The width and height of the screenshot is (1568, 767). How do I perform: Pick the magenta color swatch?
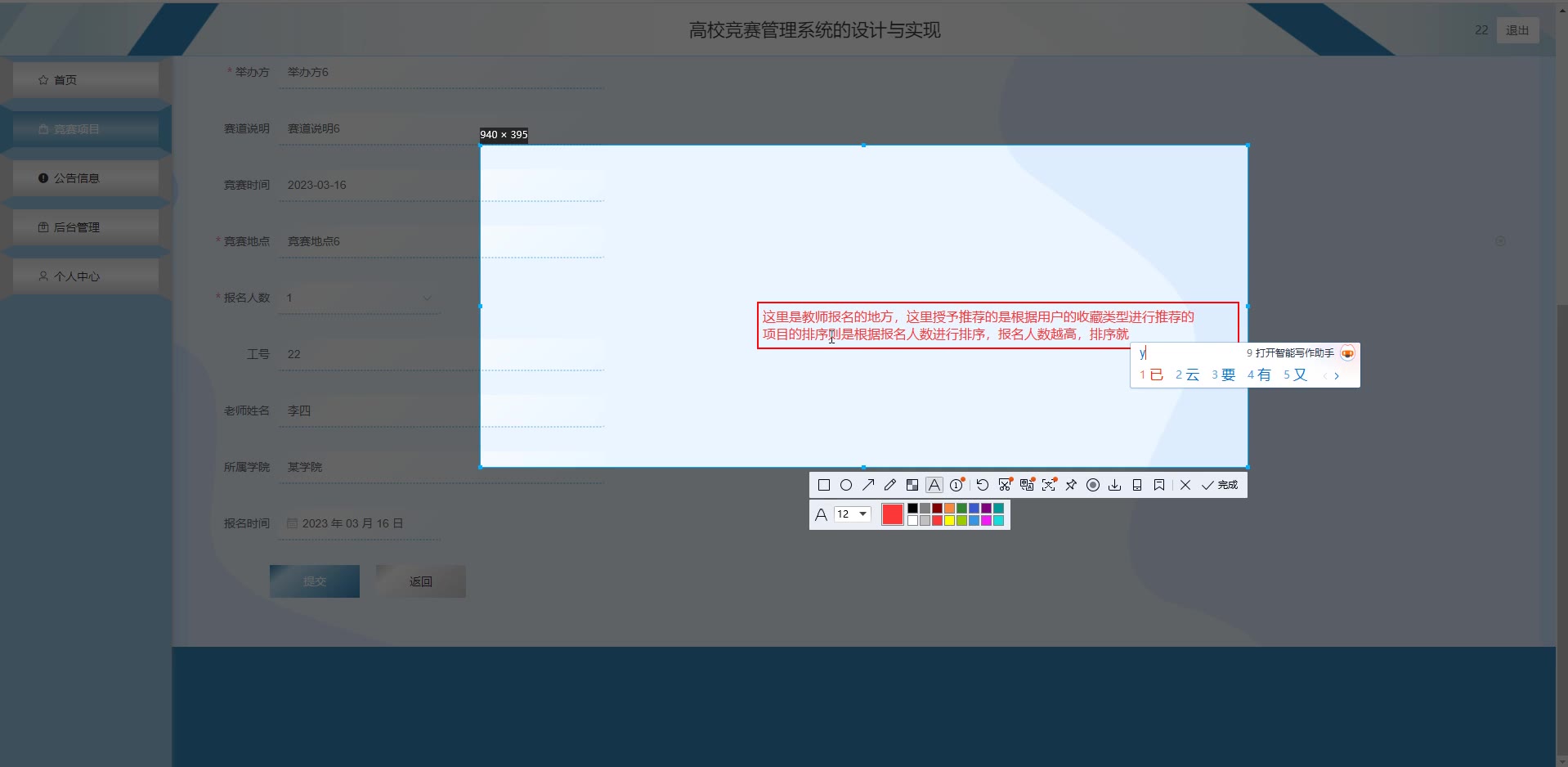987,521
